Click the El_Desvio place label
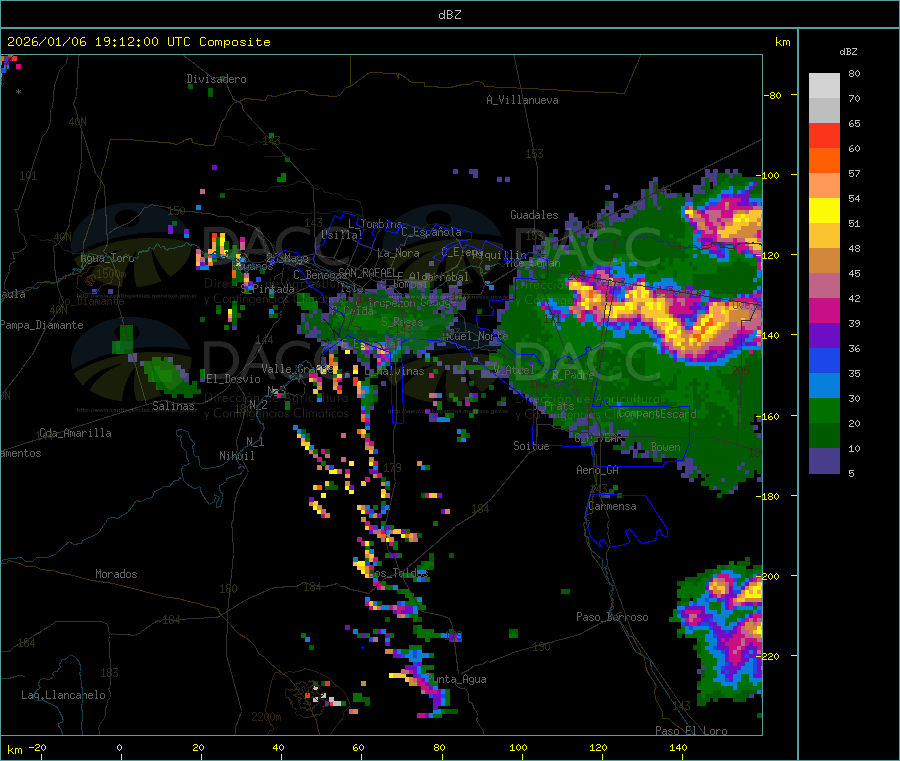 [x=234, y=379]
